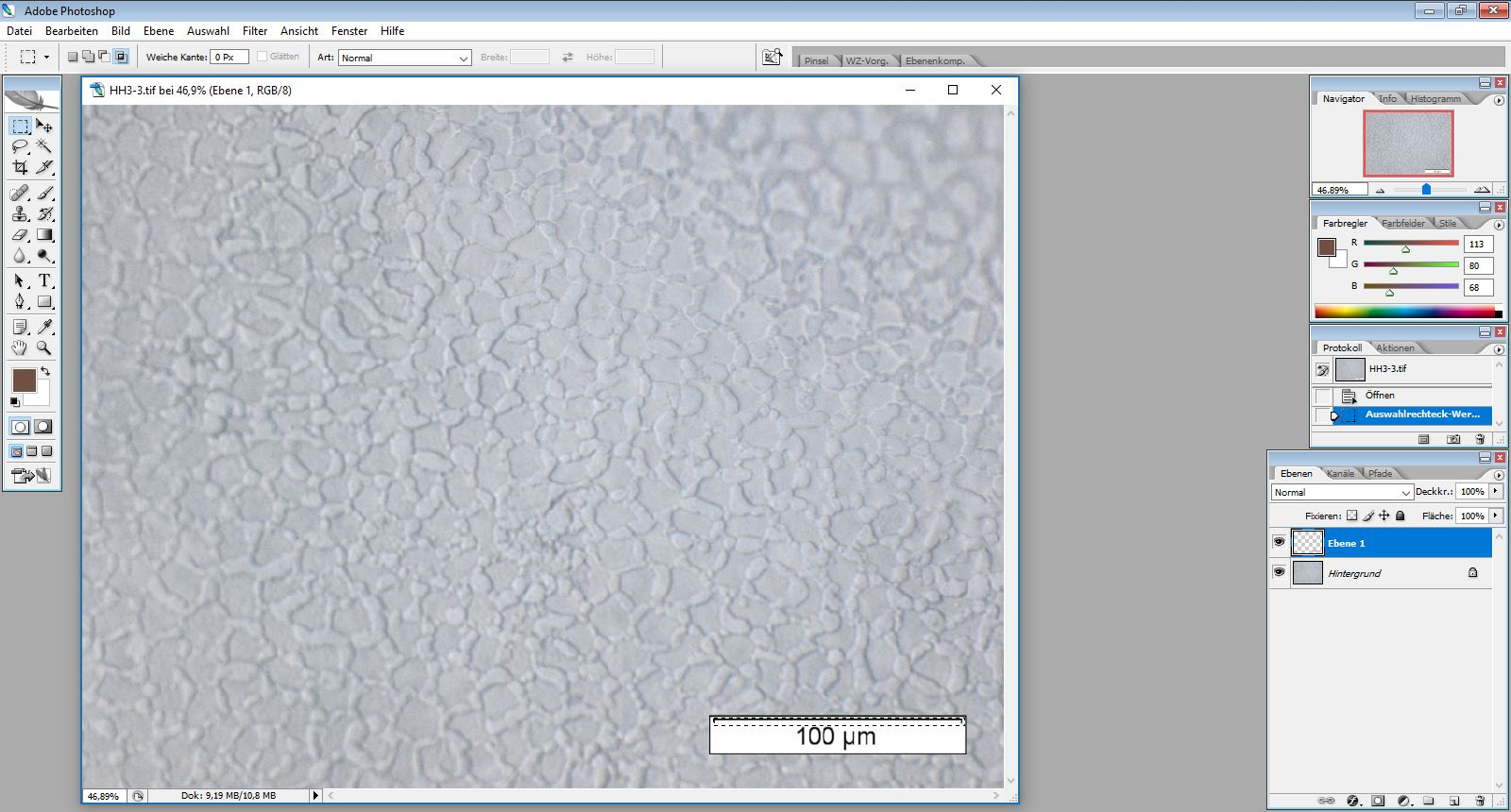Select the Slice tool
Viewport: 1511px width, 812px height.
[44, 167]
